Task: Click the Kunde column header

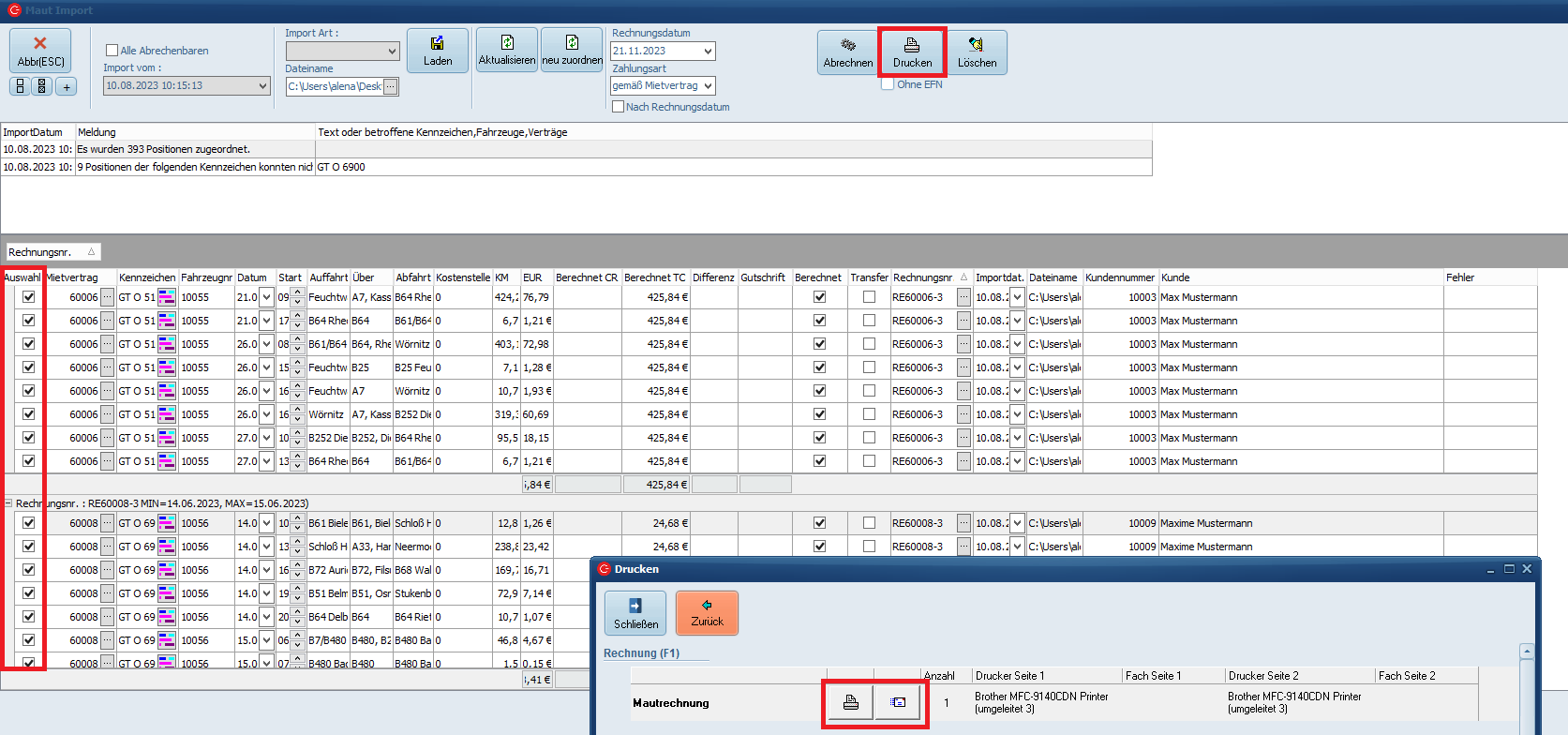Action: coord(1175,277)
